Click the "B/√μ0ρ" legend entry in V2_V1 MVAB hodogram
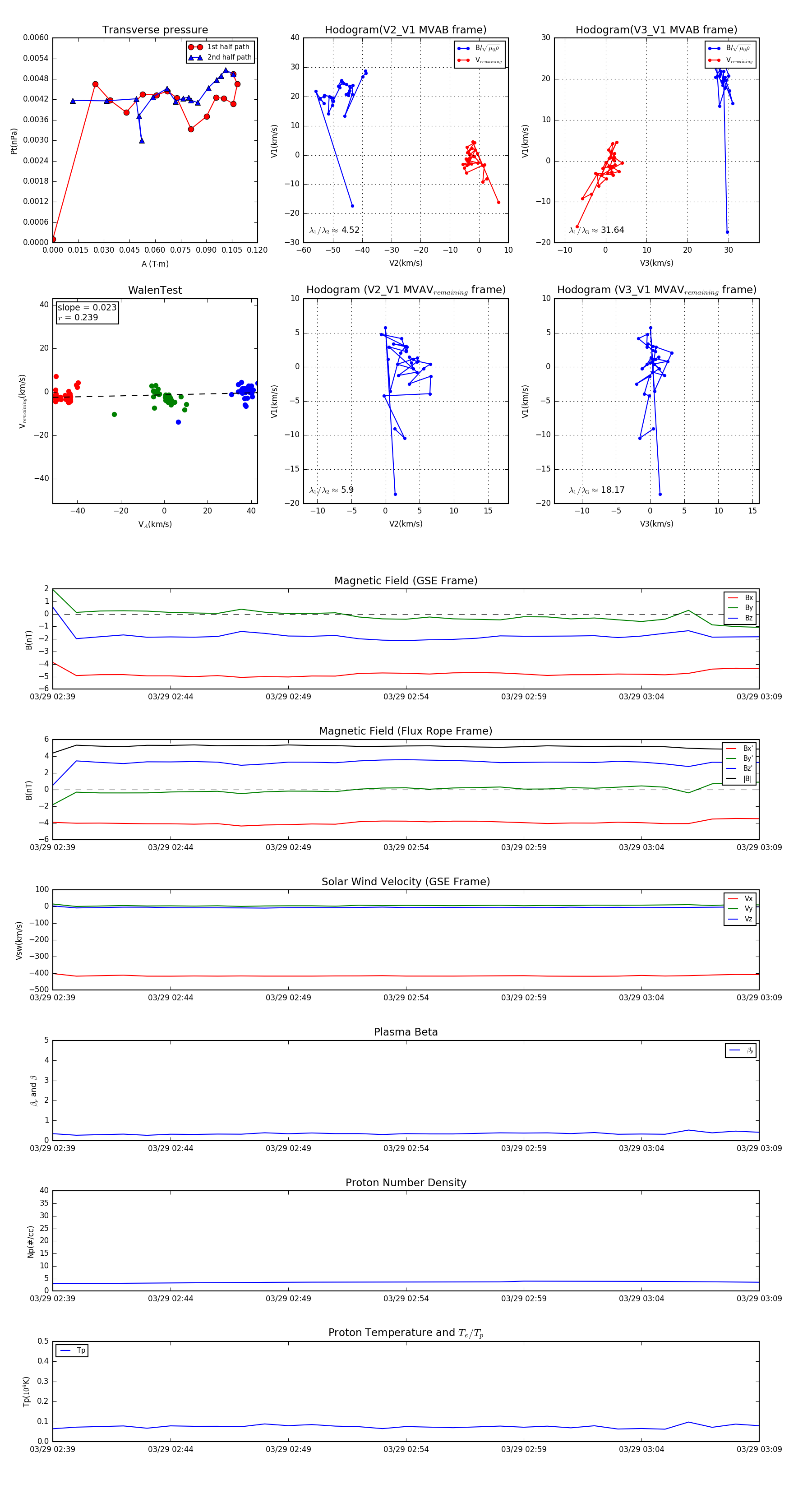Viewport: 812px width, 1489px height. coord(479,49)
